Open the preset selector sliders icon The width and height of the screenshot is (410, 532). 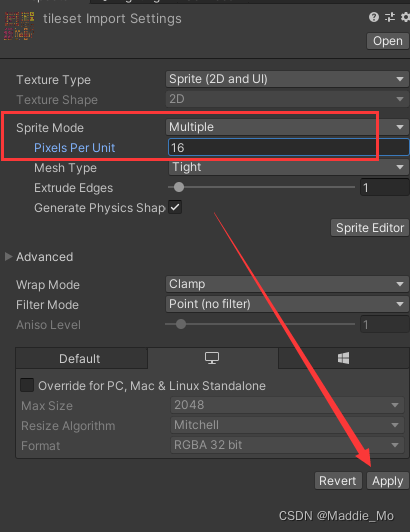tap(390, 17)
